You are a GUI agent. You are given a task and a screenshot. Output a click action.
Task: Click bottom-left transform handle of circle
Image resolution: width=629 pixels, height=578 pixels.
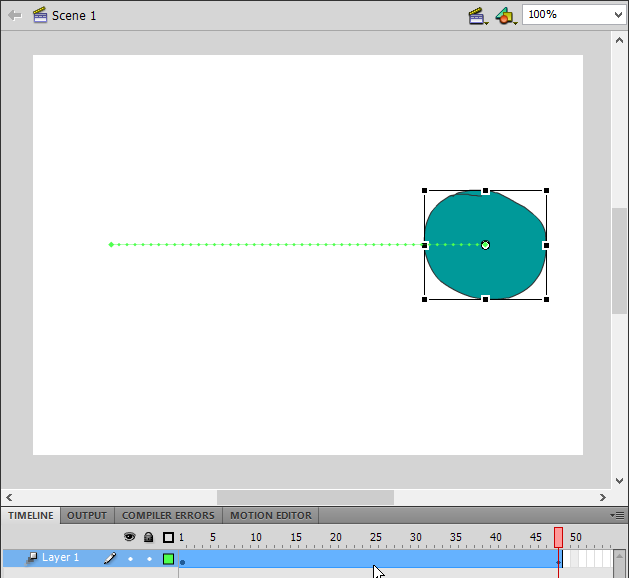tap(424, 299)
